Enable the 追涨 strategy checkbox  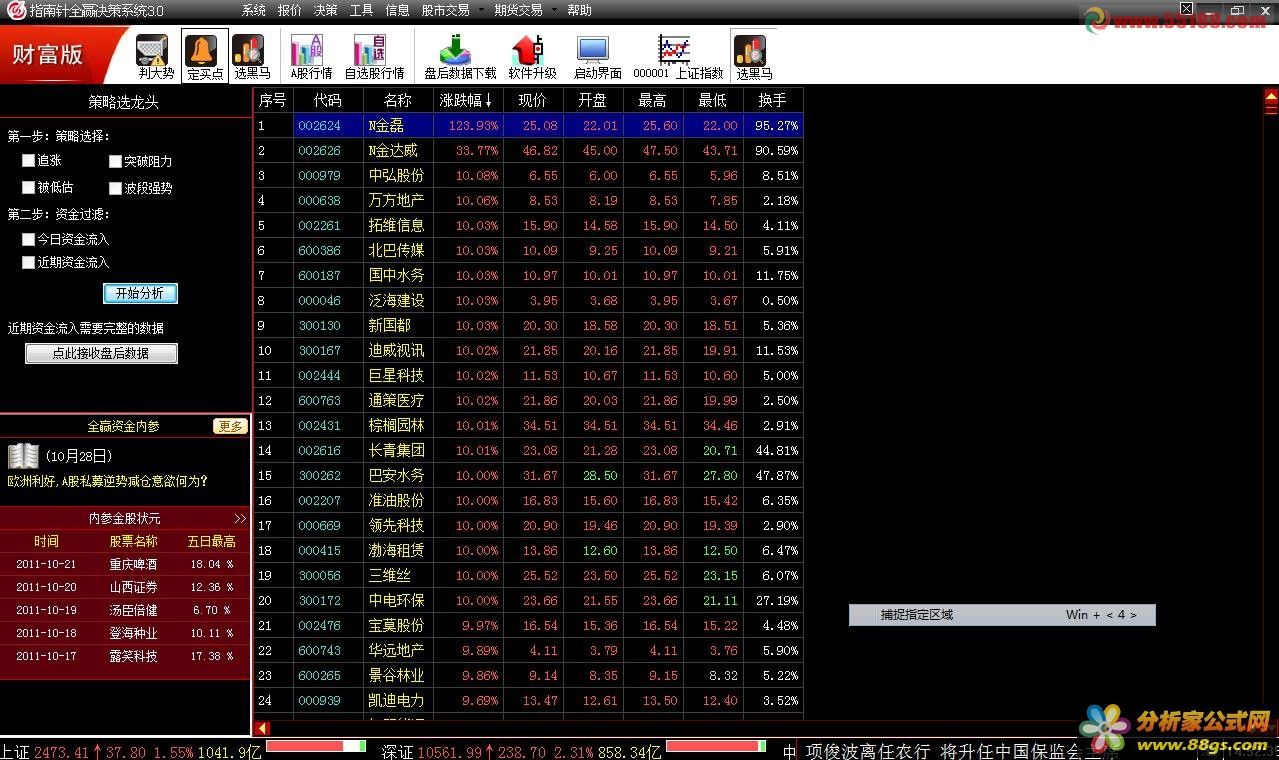click(x=28, y=161)
